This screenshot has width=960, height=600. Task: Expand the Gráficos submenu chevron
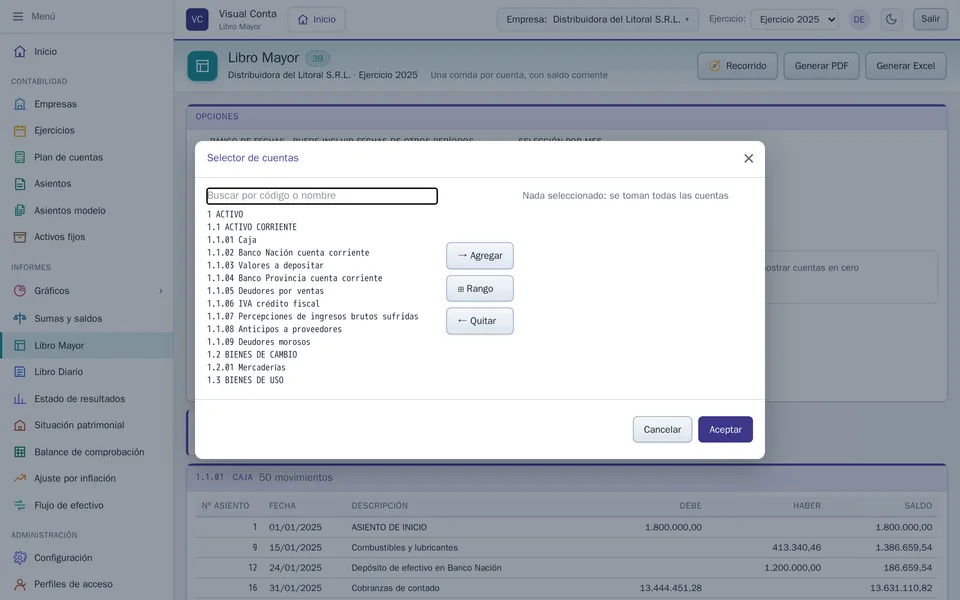[x=161, y=291]
